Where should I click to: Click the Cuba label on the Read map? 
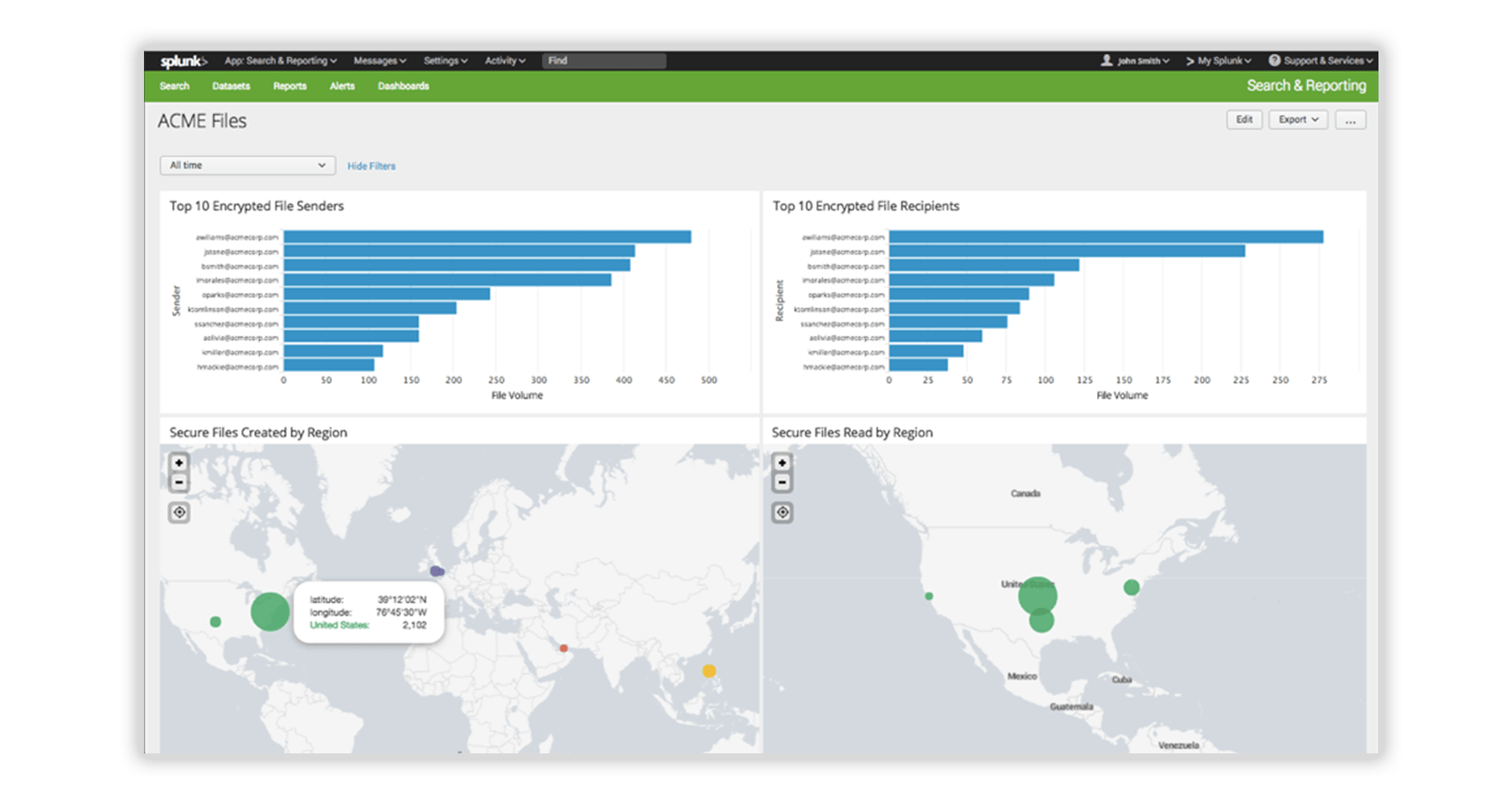[1122, 679]
